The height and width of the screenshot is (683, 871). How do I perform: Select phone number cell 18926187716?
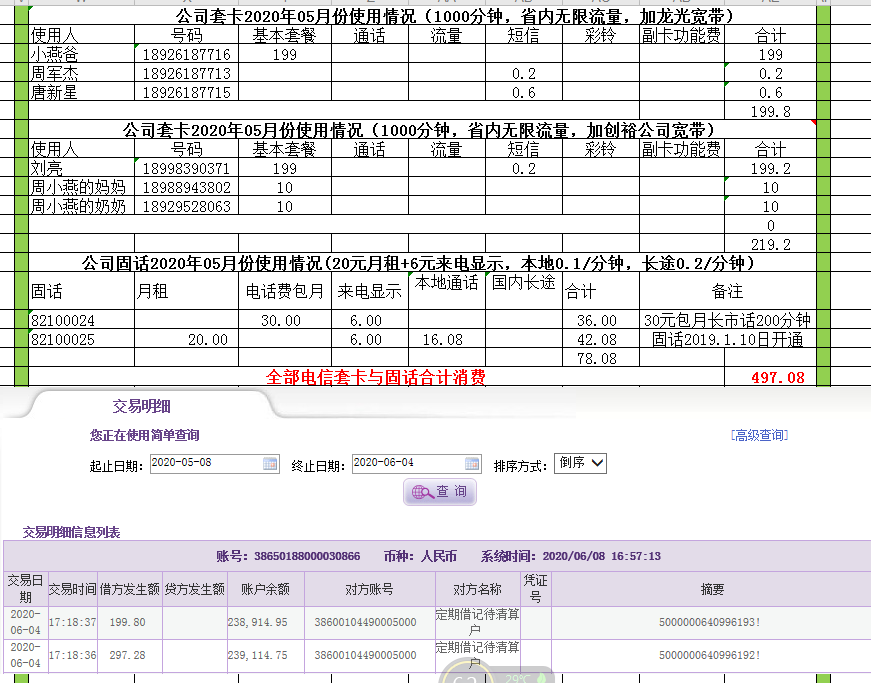tap(186, 55)
